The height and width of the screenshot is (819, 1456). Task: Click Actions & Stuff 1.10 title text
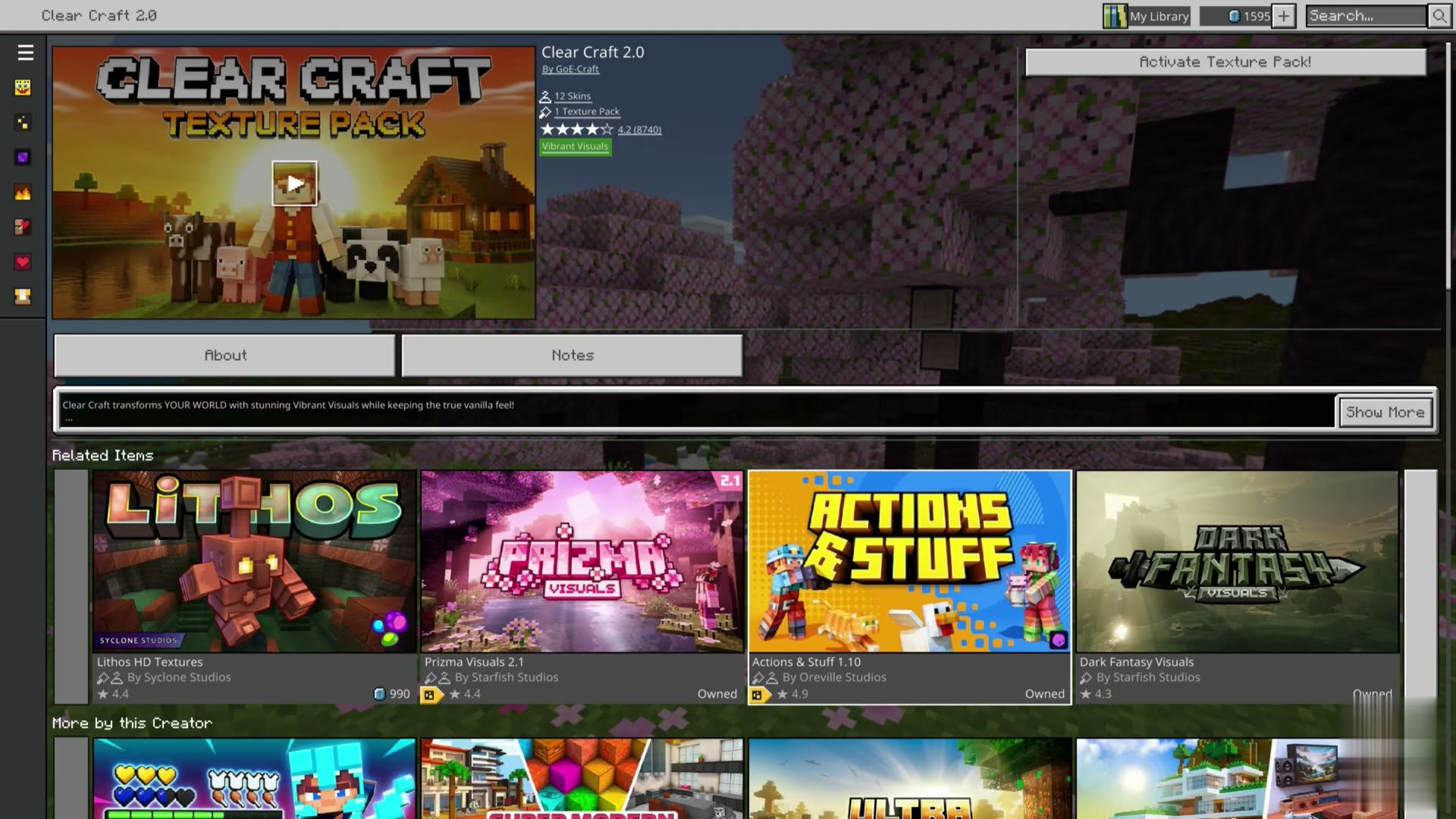click(806, 662)
